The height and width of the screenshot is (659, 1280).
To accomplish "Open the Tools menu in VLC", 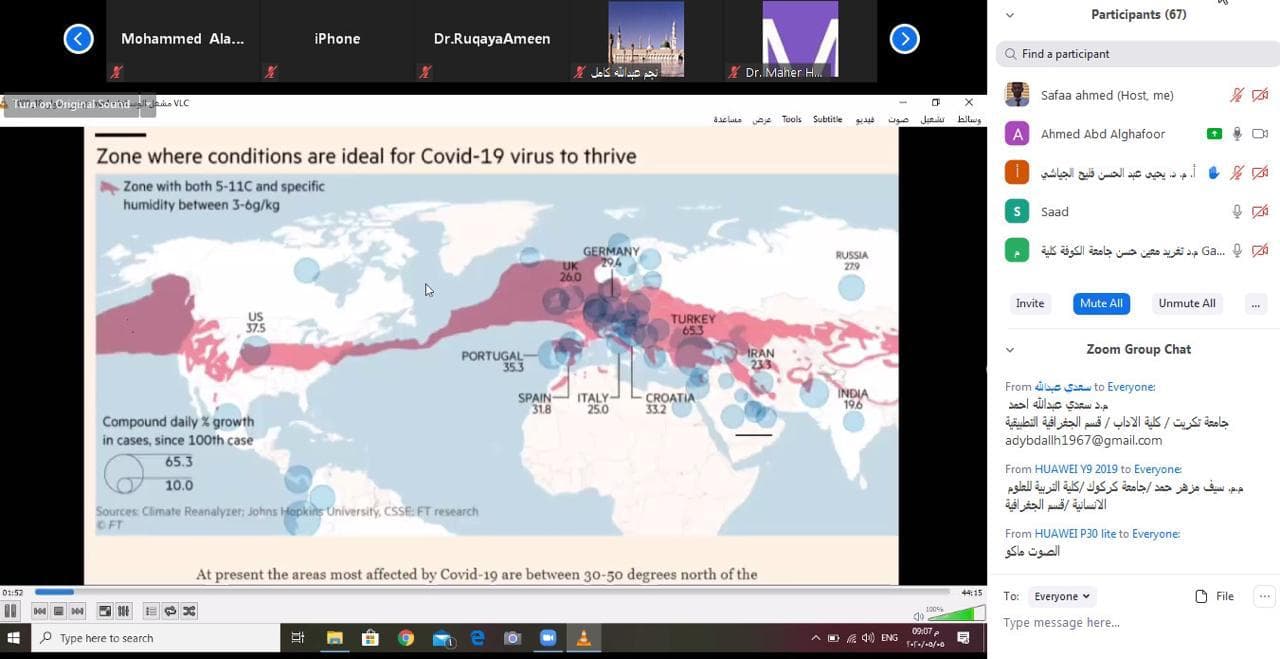I will tap(791, 119).
